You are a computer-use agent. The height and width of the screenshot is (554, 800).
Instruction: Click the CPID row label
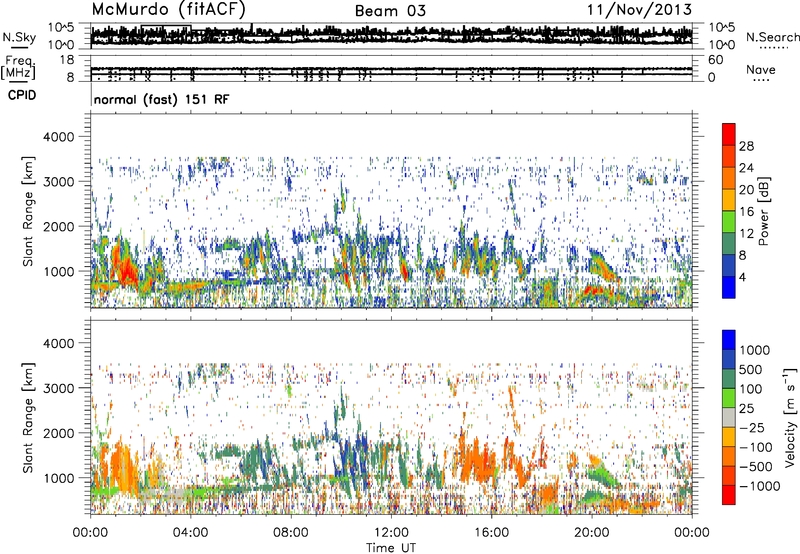tap(22, 95)
